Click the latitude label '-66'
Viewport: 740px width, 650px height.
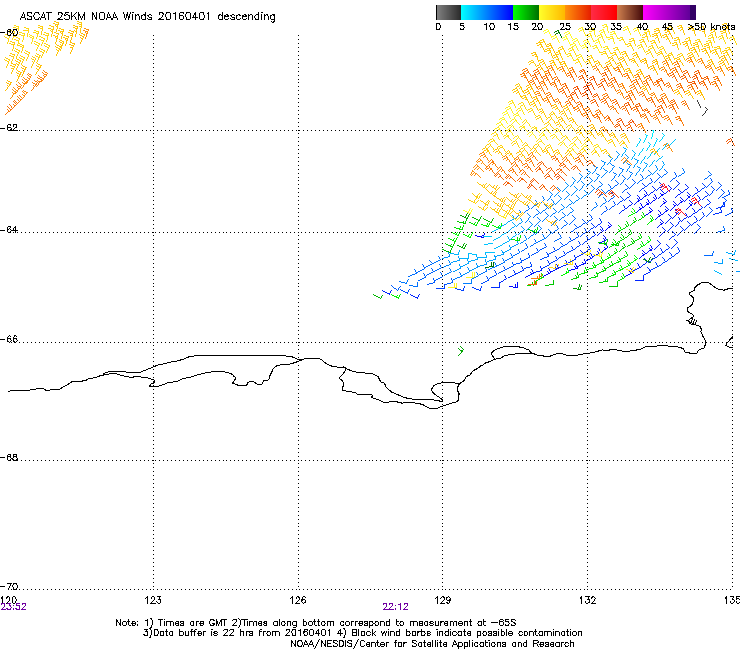(10, 340)
